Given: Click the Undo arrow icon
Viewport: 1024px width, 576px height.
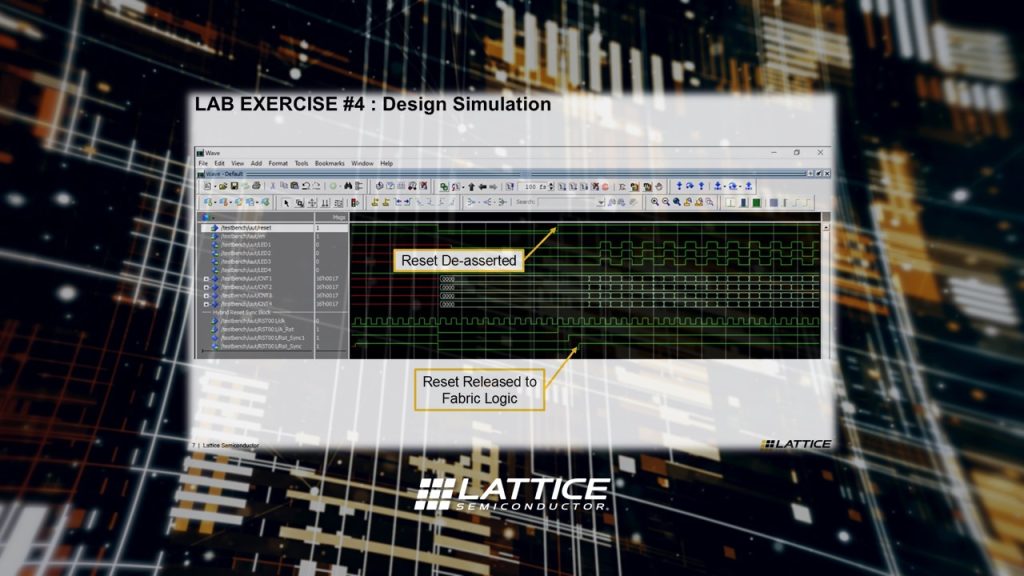Looking at the screenshot, I should click(x=306, y=187).
